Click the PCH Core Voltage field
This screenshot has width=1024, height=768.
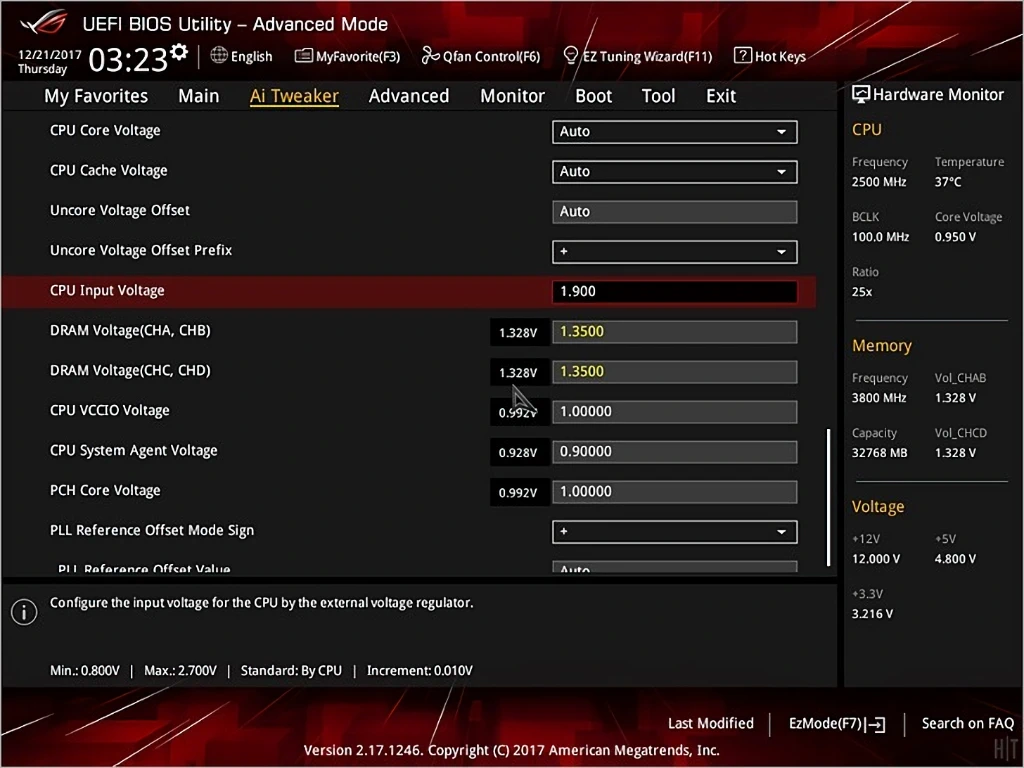click(674, 492)
